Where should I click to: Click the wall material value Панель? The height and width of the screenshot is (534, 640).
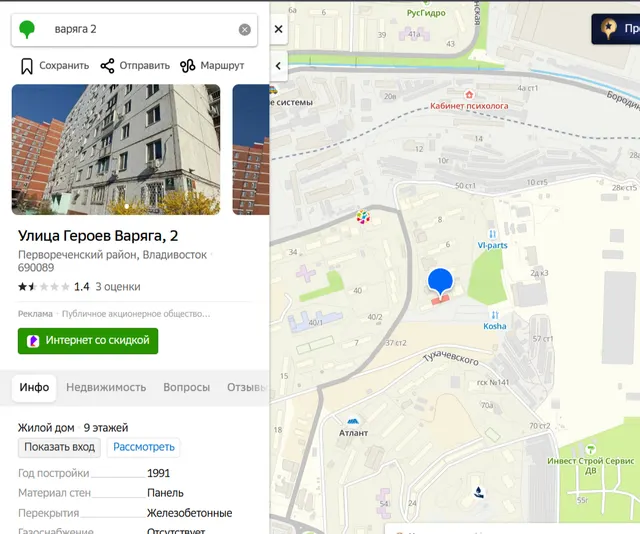point(165,493)
